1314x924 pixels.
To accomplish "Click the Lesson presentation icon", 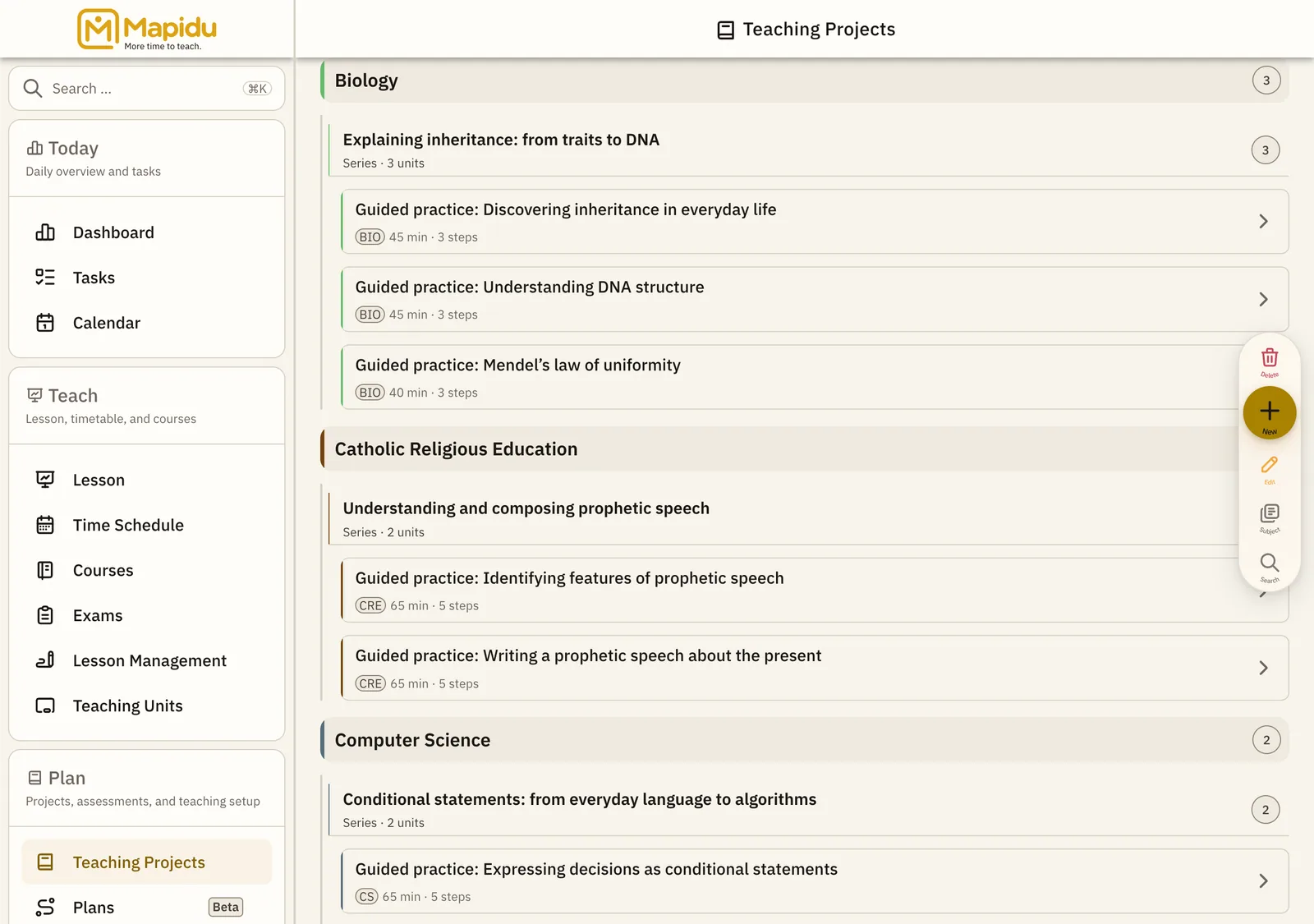I will 45,480.
